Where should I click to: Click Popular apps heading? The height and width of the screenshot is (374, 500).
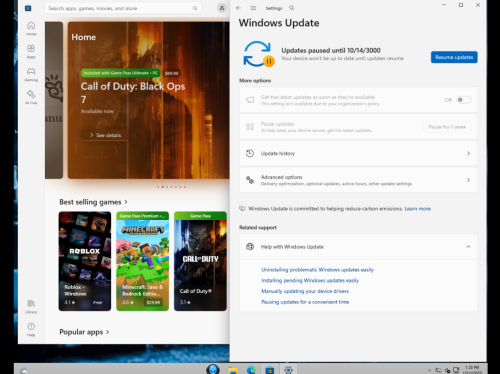81,332
